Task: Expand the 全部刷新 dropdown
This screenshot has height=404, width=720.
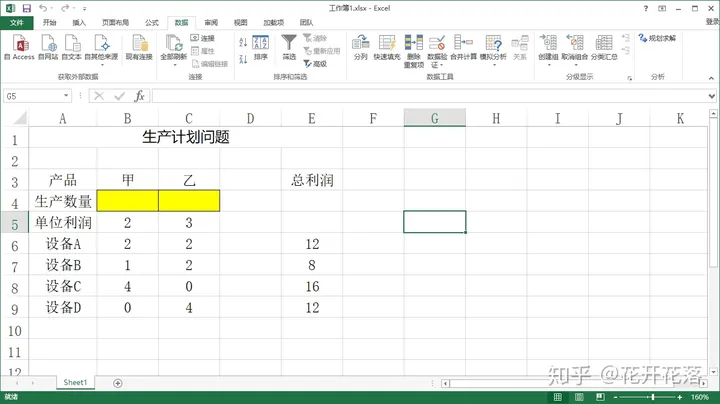Action: tap(173, 64)
